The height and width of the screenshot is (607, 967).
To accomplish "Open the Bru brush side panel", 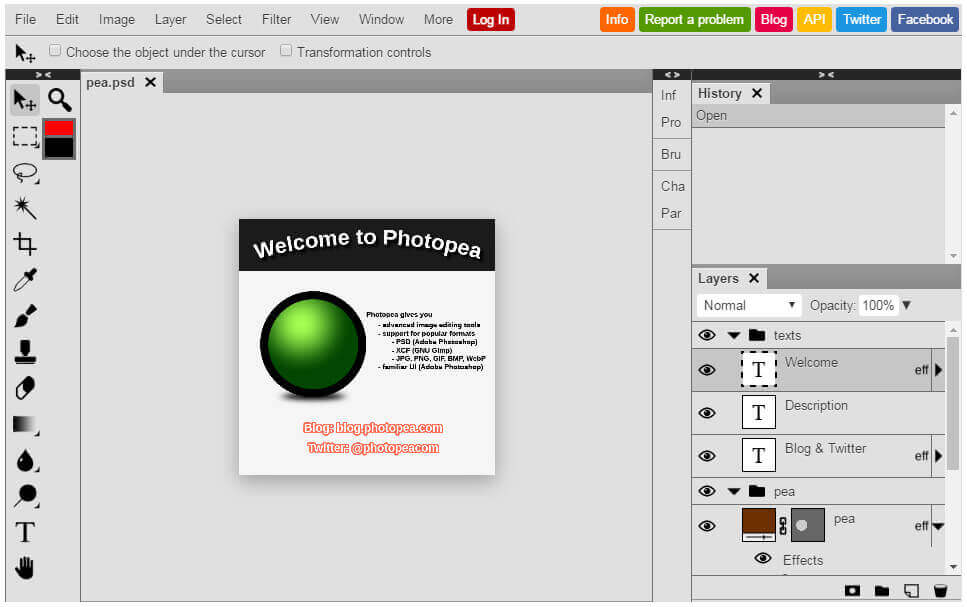I will pos(671,154).
